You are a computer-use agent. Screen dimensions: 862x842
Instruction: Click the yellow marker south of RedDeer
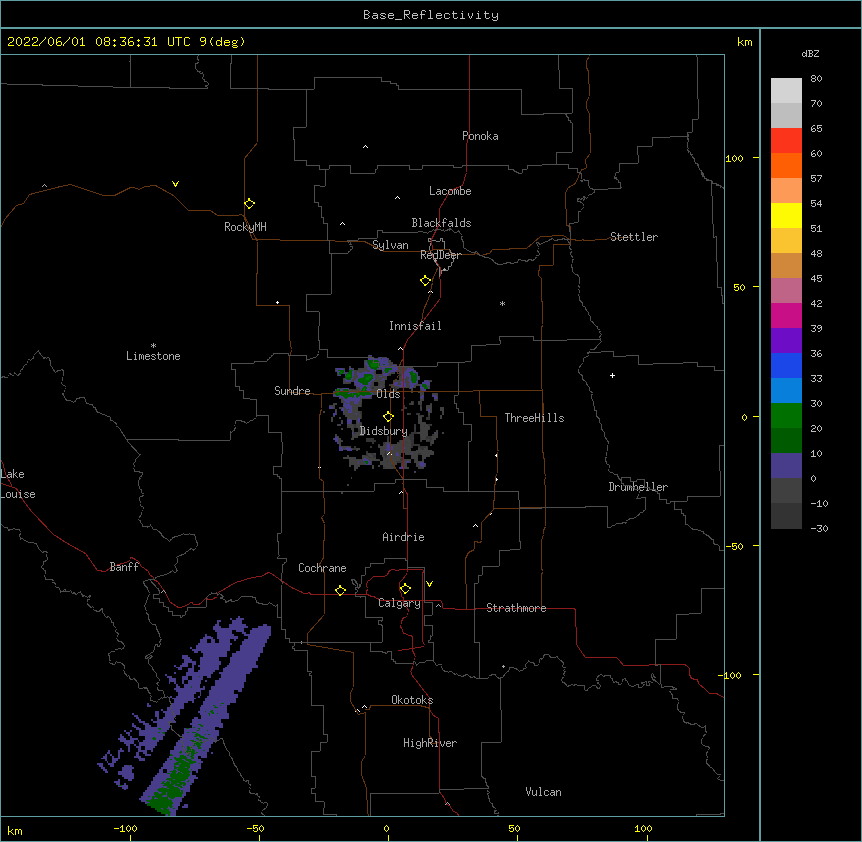[x=425, y=280]
